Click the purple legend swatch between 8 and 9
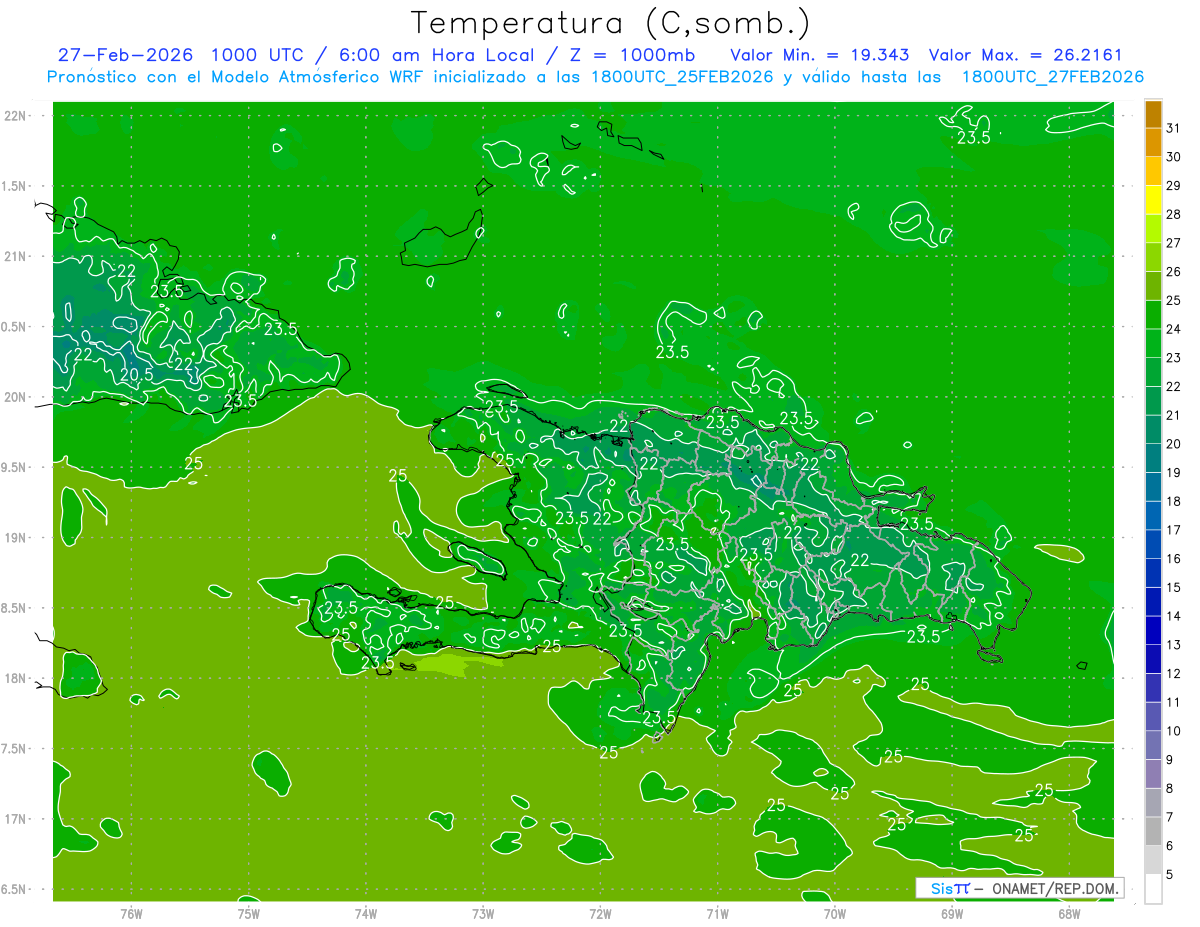Image resolution: width=1200 pixels, height=927 pixels. [1153, 775]
